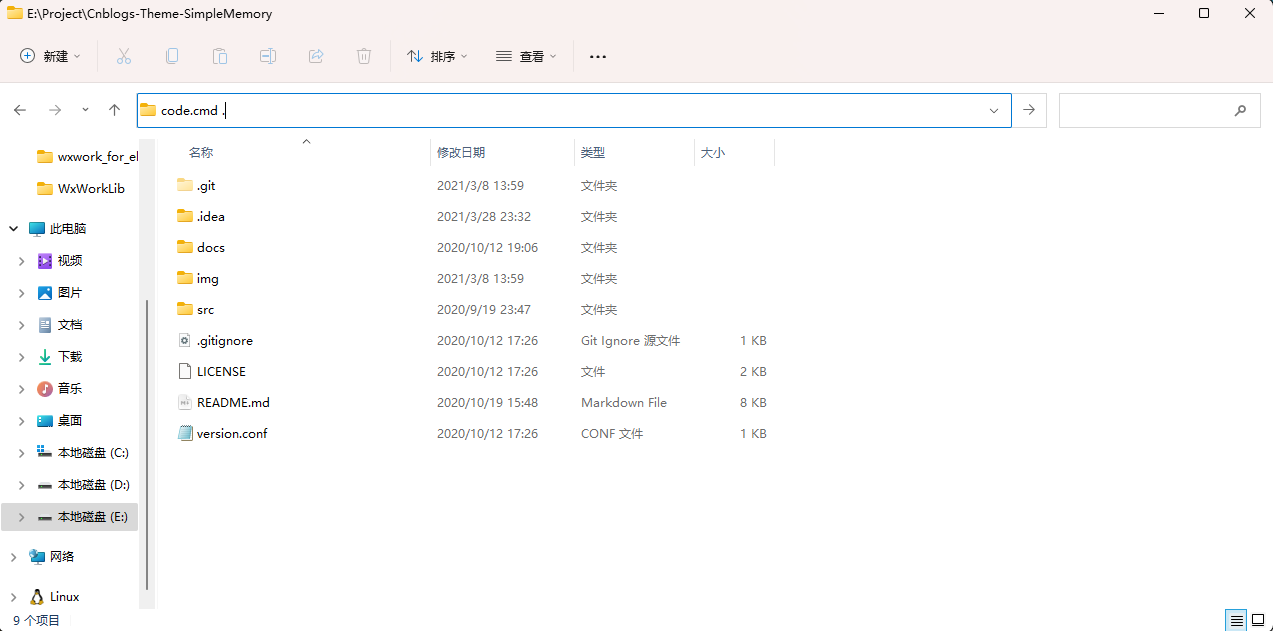Image resolution: width=1273 pixels, height=631 pixels.
Task: Switch to details view icon
Action: tap(1237, 621)
